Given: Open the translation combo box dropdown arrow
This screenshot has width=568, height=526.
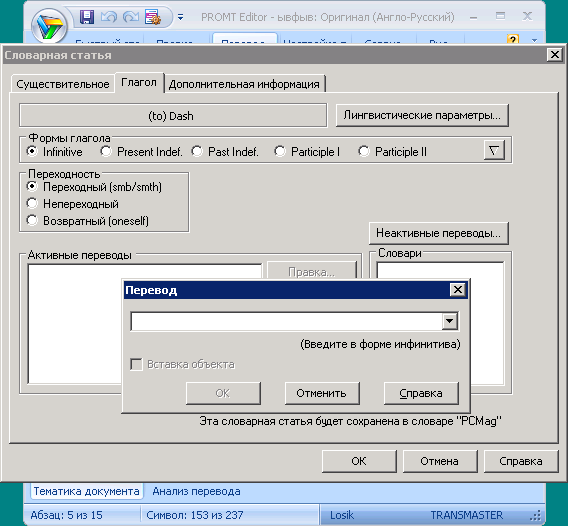Looking at the screenshot, I should (x=450, y=321).
